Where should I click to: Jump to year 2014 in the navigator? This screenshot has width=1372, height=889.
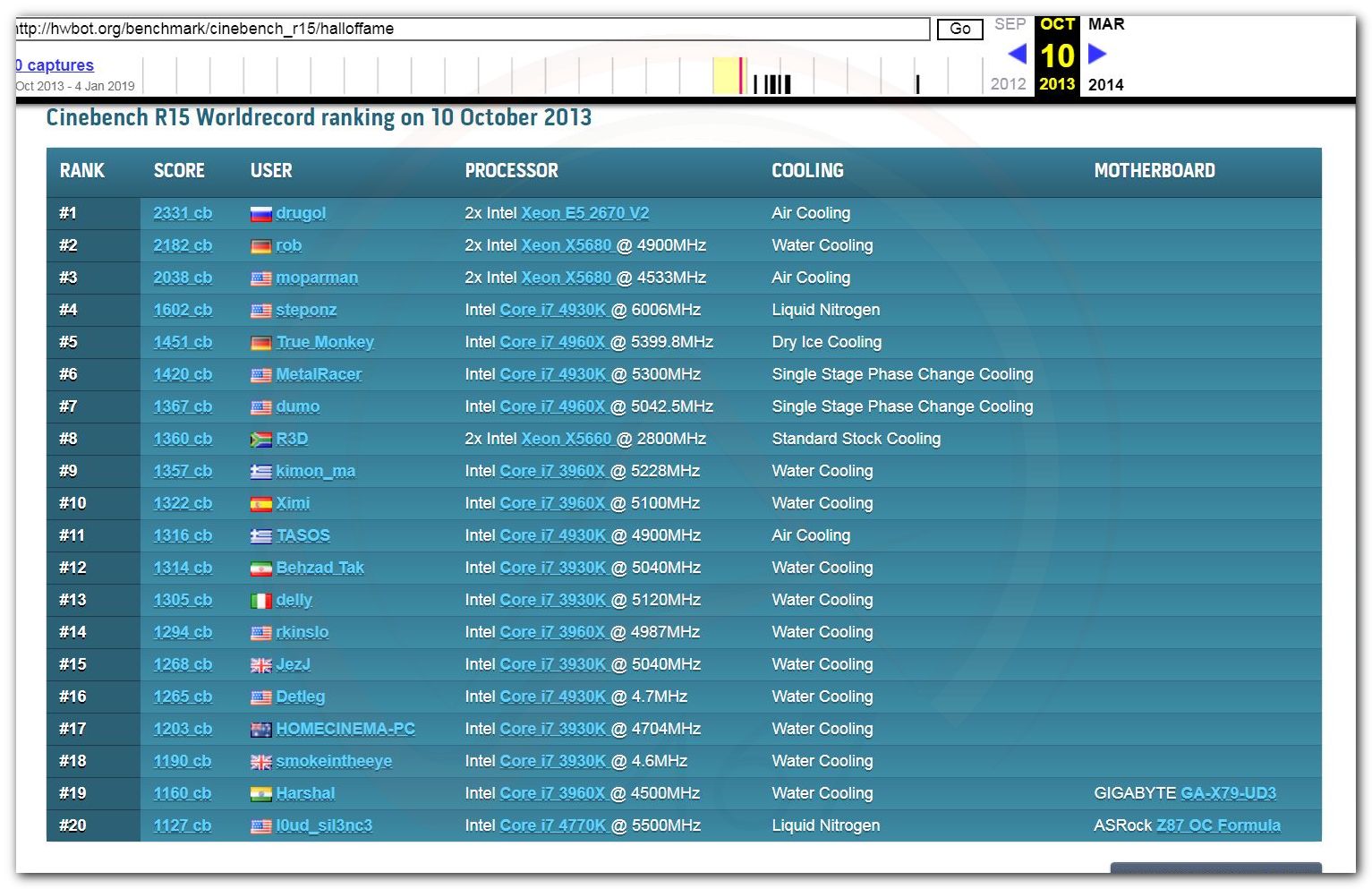point(1105,84)
